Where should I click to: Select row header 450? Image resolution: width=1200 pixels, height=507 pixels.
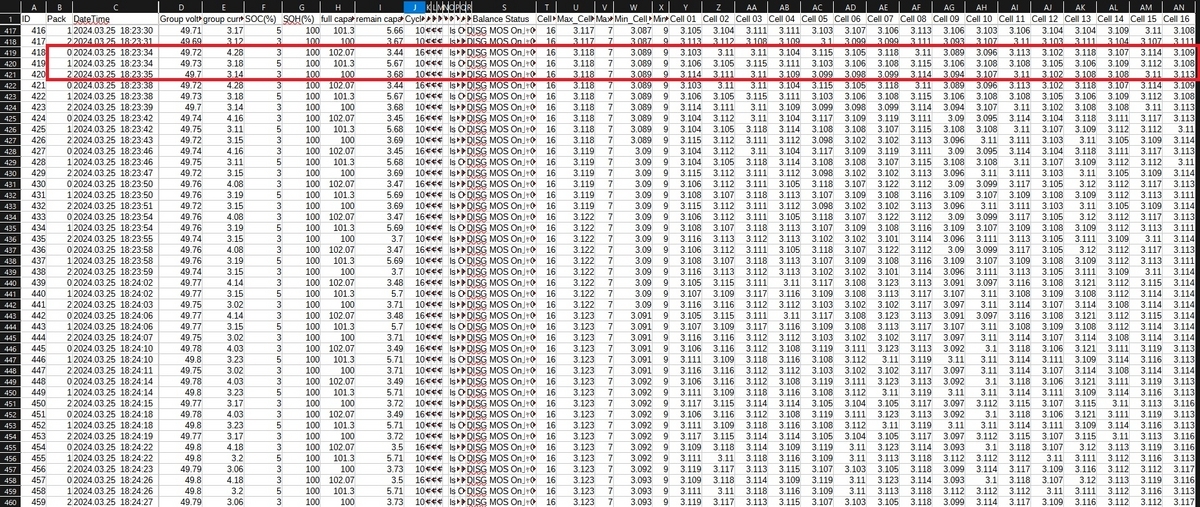pos(12,393)
